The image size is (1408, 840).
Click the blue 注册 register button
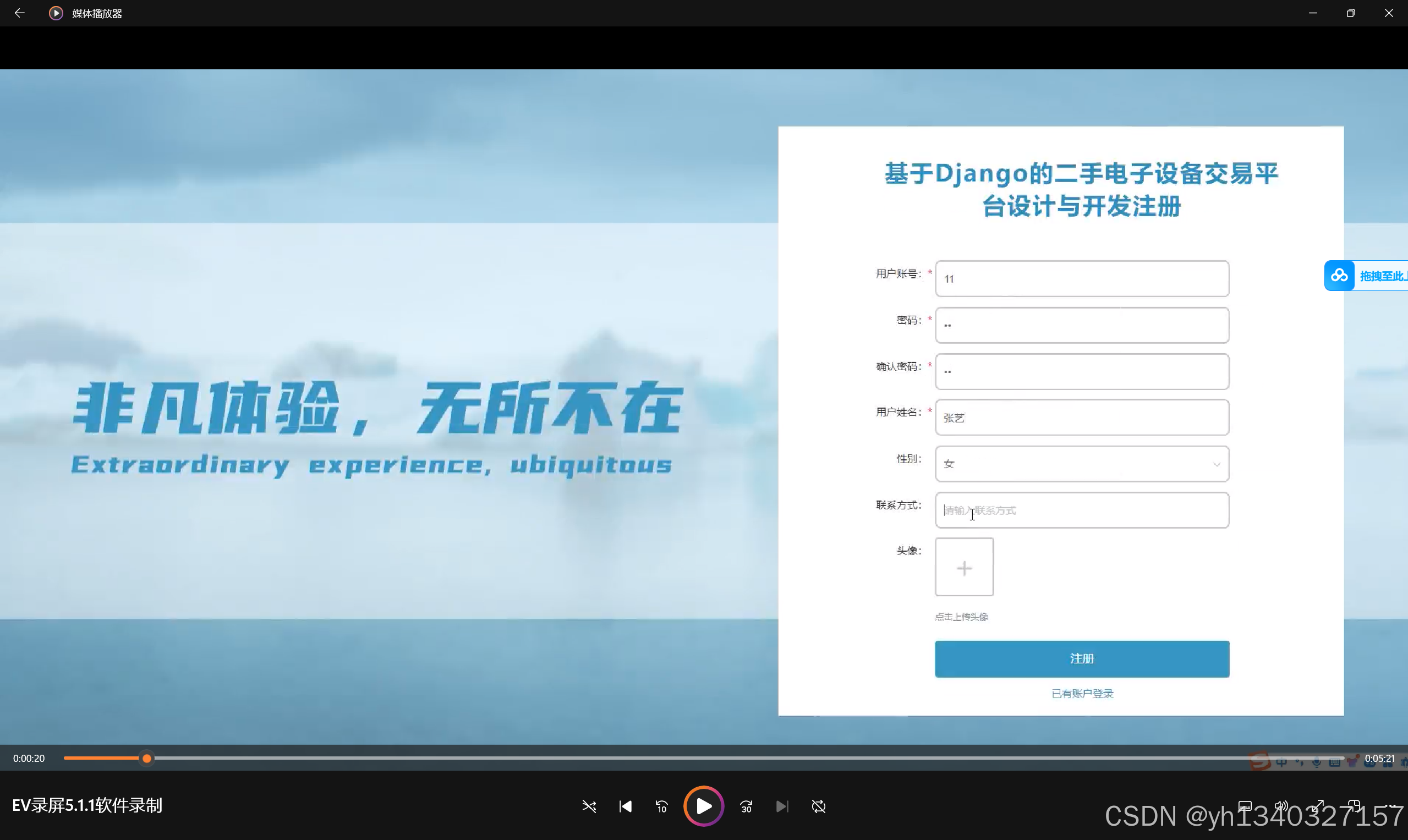1081,658
